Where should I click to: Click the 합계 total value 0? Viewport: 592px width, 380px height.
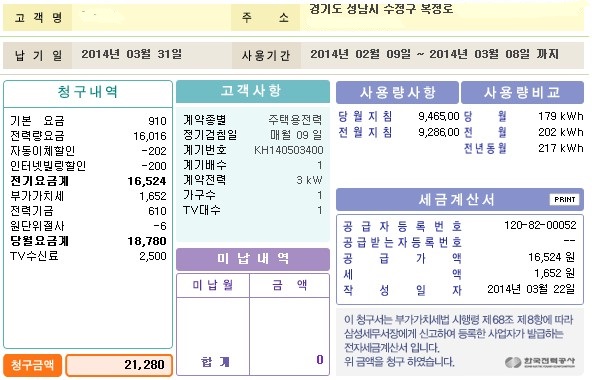320,360
